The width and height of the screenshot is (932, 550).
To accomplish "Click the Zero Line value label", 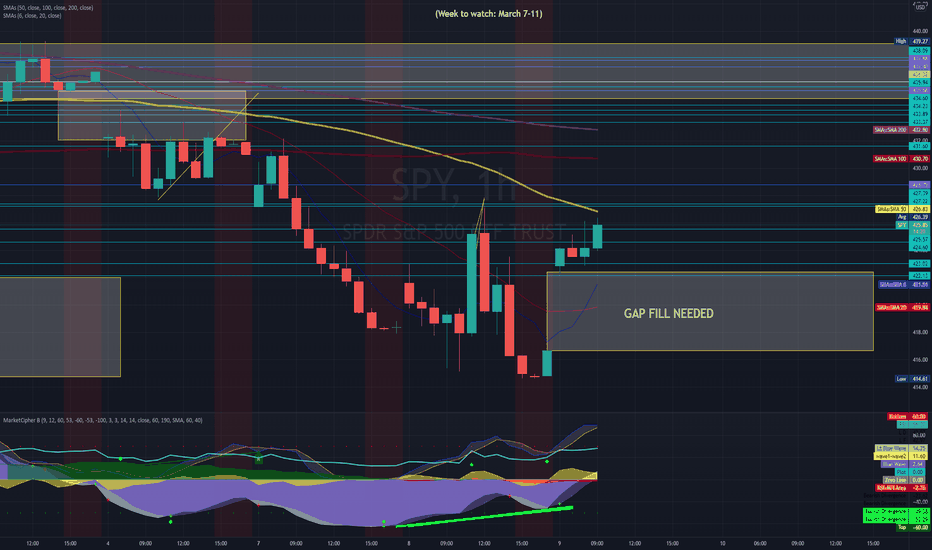I will click(905, 480).
